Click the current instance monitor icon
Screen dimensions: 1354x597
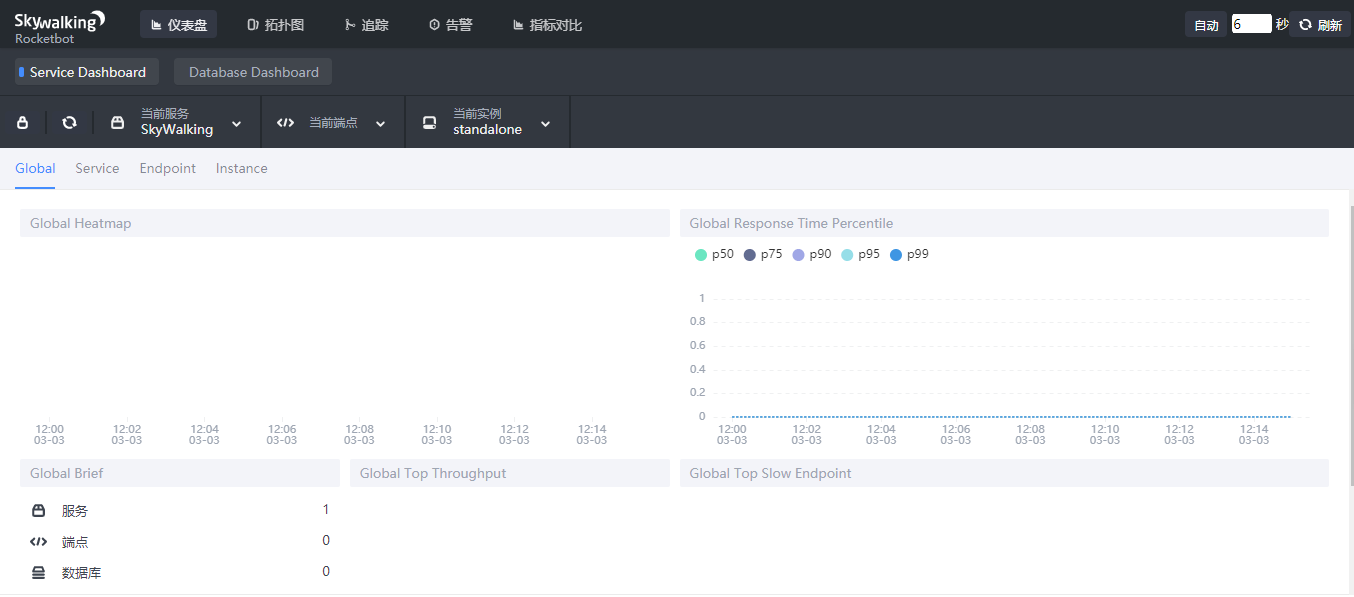(x=429, y=123)
